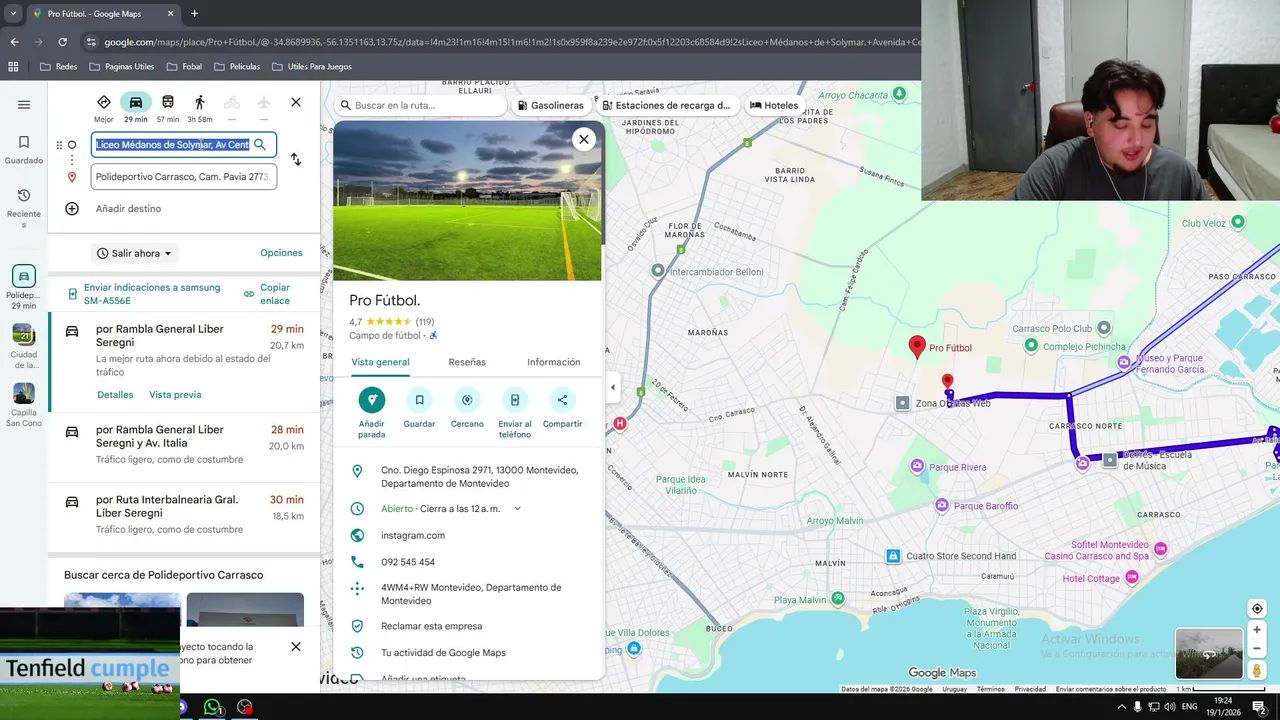The height and width of the screenshot is (720, 1280).
Task: Open the Google Maps hamburger menu
Action: pyautogui.click(x=24, y=104)
